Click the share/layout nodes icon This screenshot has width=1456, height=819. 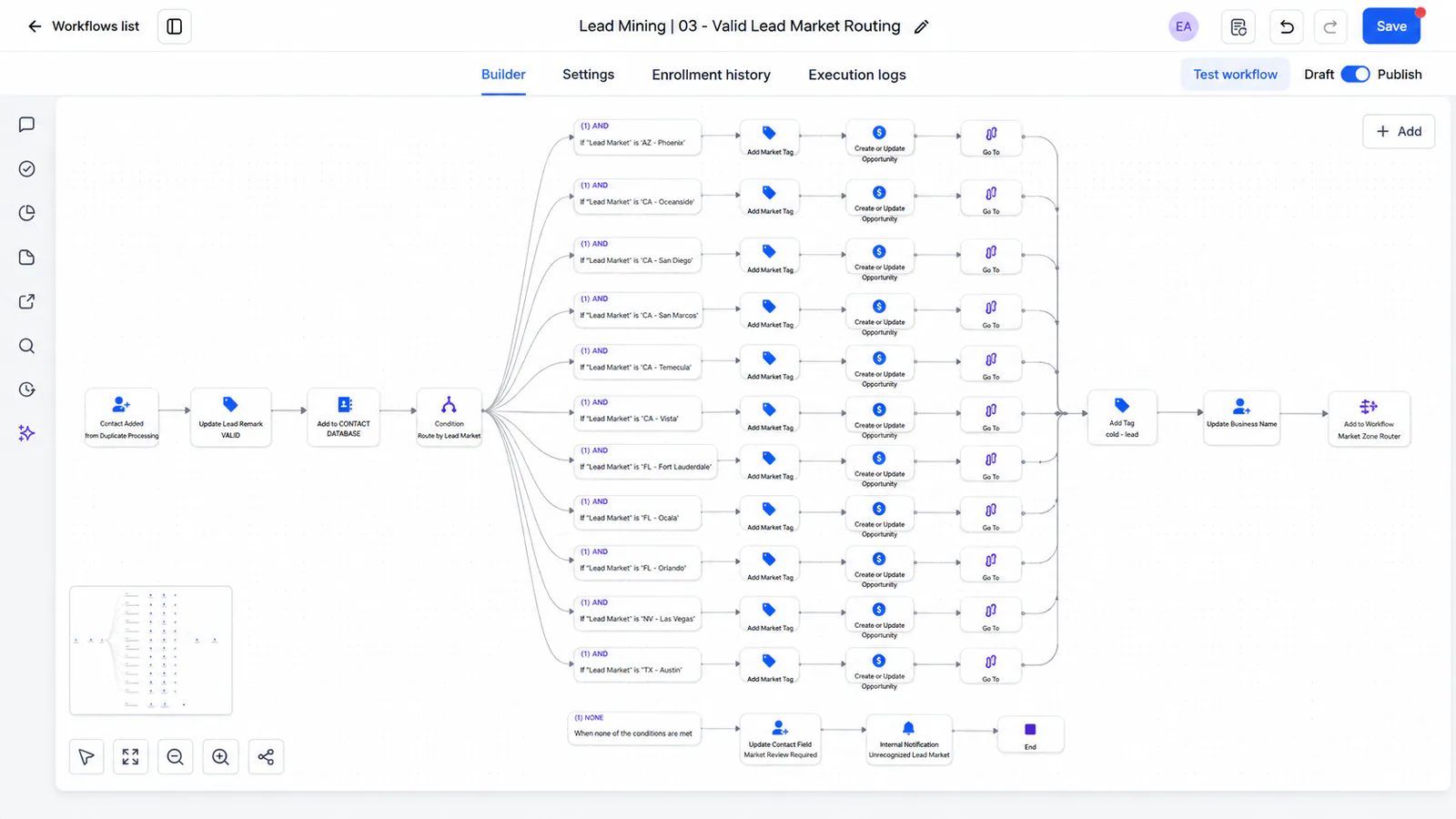(x=266, y=756)
